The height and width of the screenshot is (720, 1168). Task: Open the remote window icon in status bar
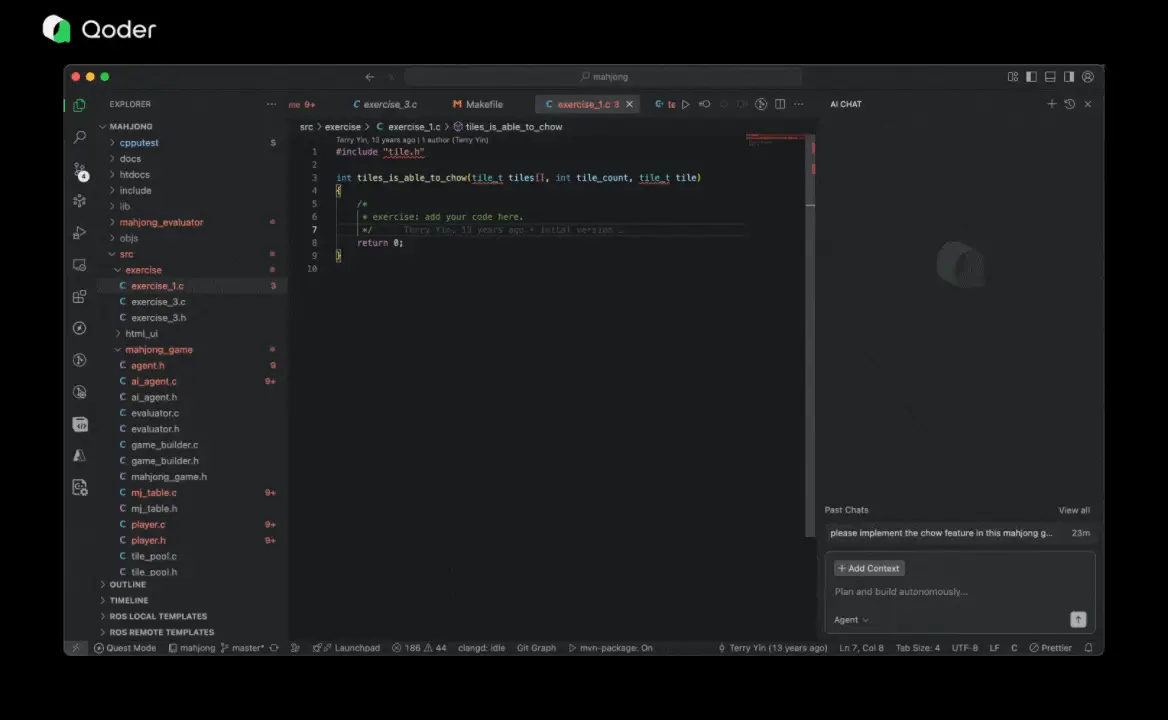point(75,648)
